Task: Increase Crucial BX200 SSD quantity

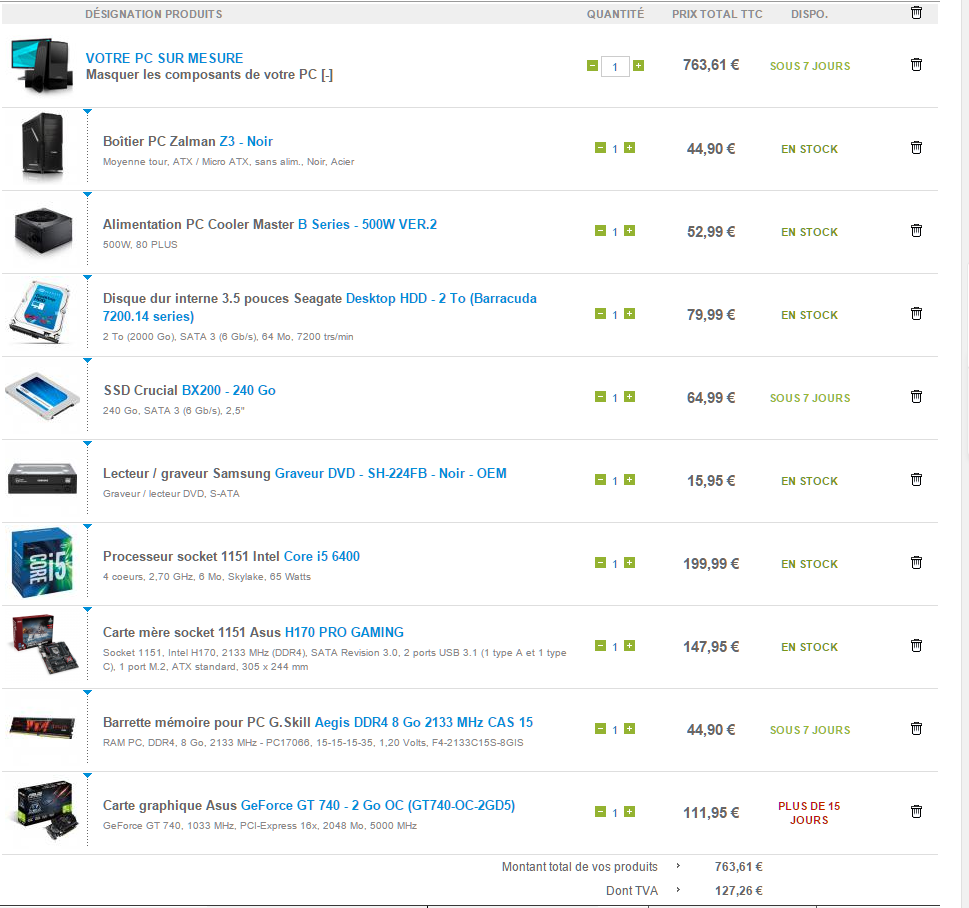Action: [x=629, y=397]
